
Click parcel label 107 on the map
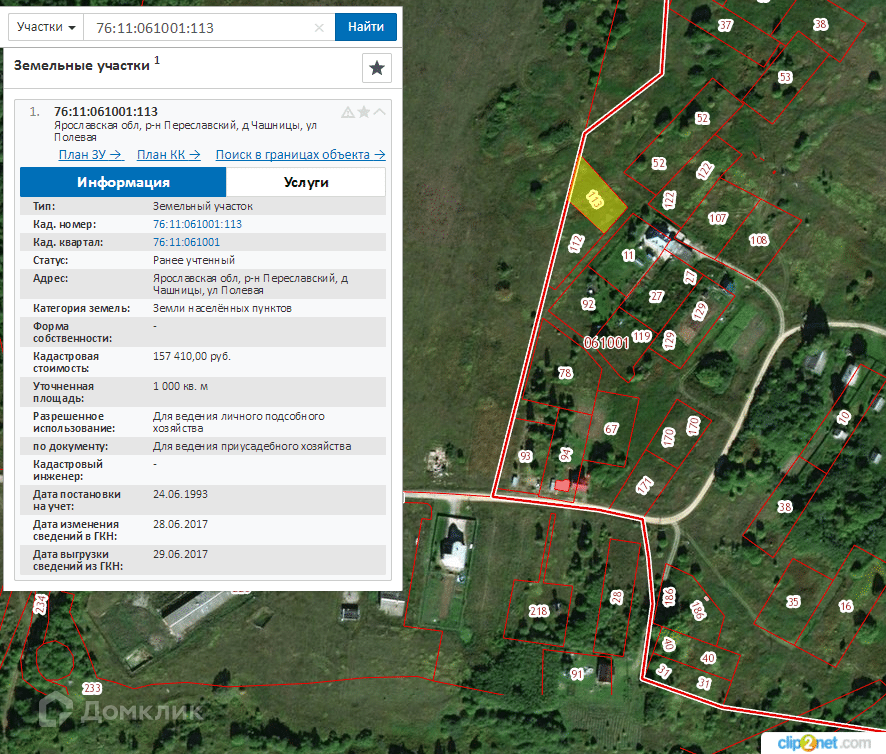[x=718, y=218]
